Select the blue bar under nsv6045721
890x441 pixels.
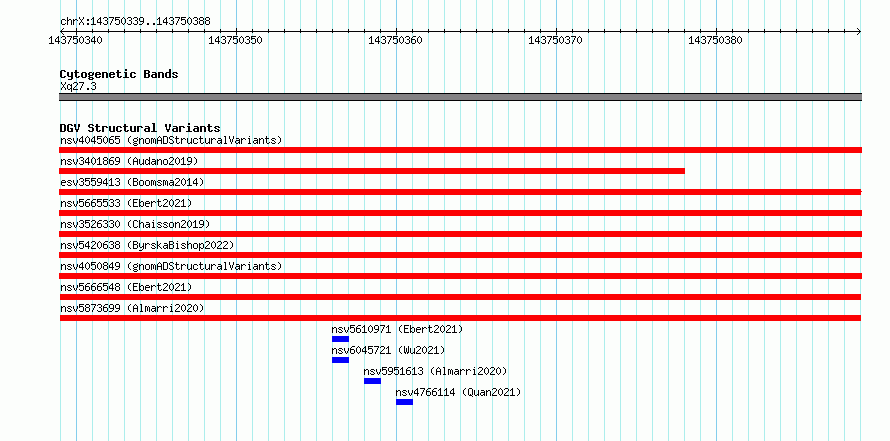coord(341,360)
